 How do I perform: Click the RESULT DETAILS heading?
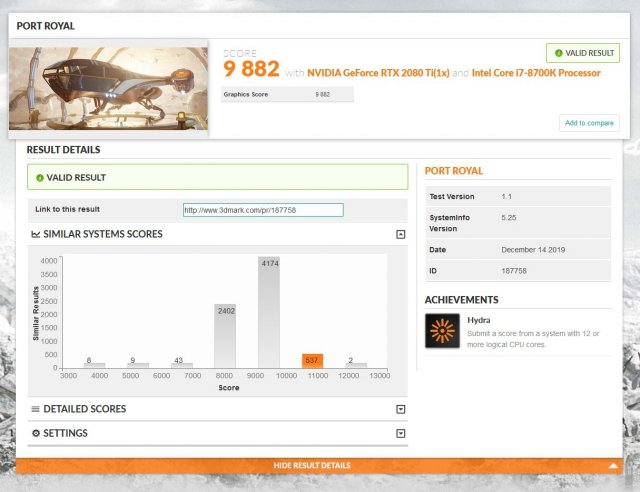(63, 149)
